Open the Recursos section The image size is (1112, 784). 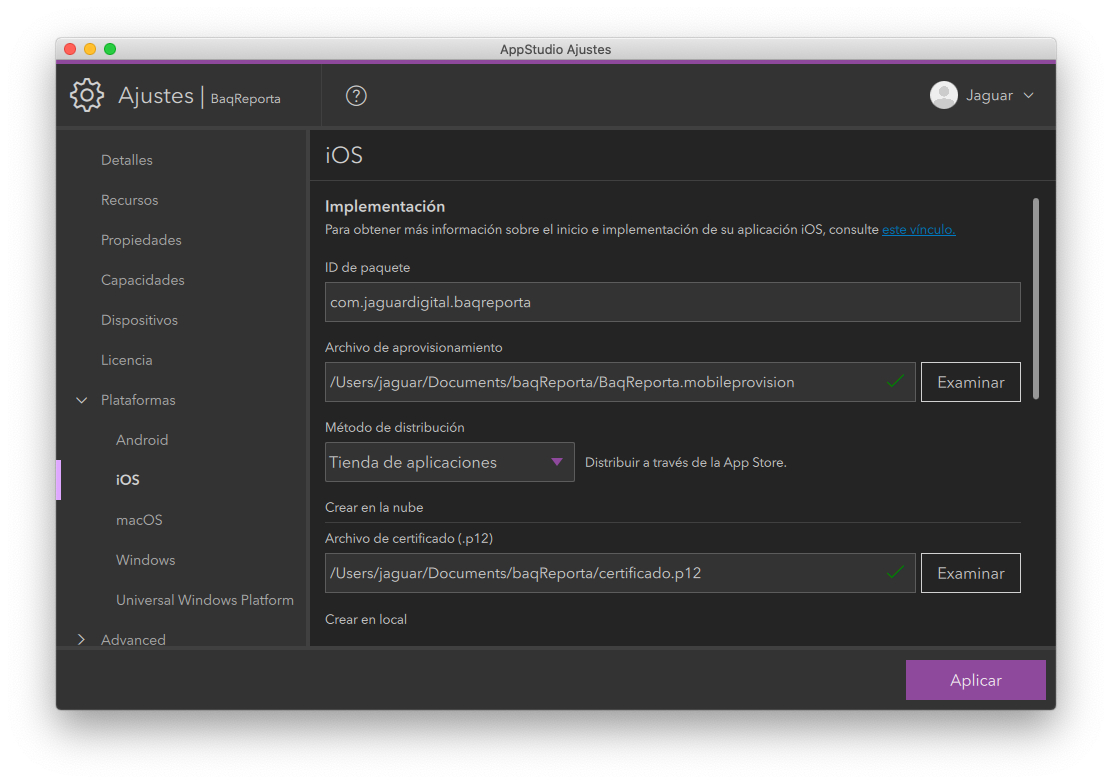tap(130, 200)
